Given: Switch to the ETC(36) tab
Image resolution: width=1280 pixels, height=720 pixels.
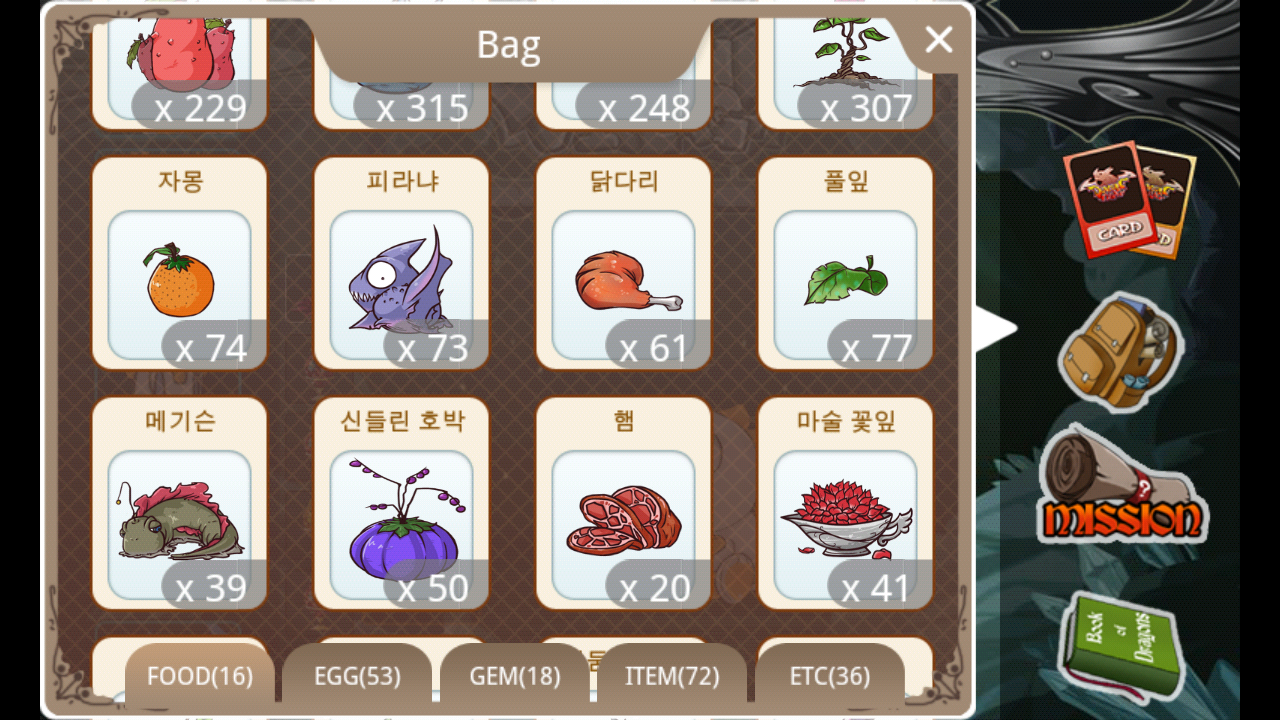Looking at the screenshot, I should coord(830,677).
